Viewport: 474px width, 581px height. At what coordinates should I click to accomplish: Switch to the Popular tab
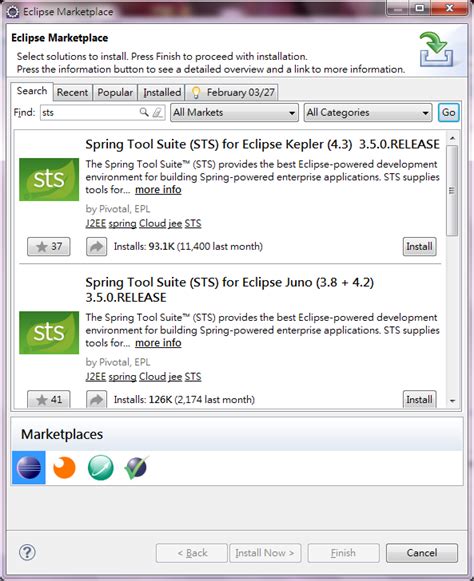click(115, 92)
